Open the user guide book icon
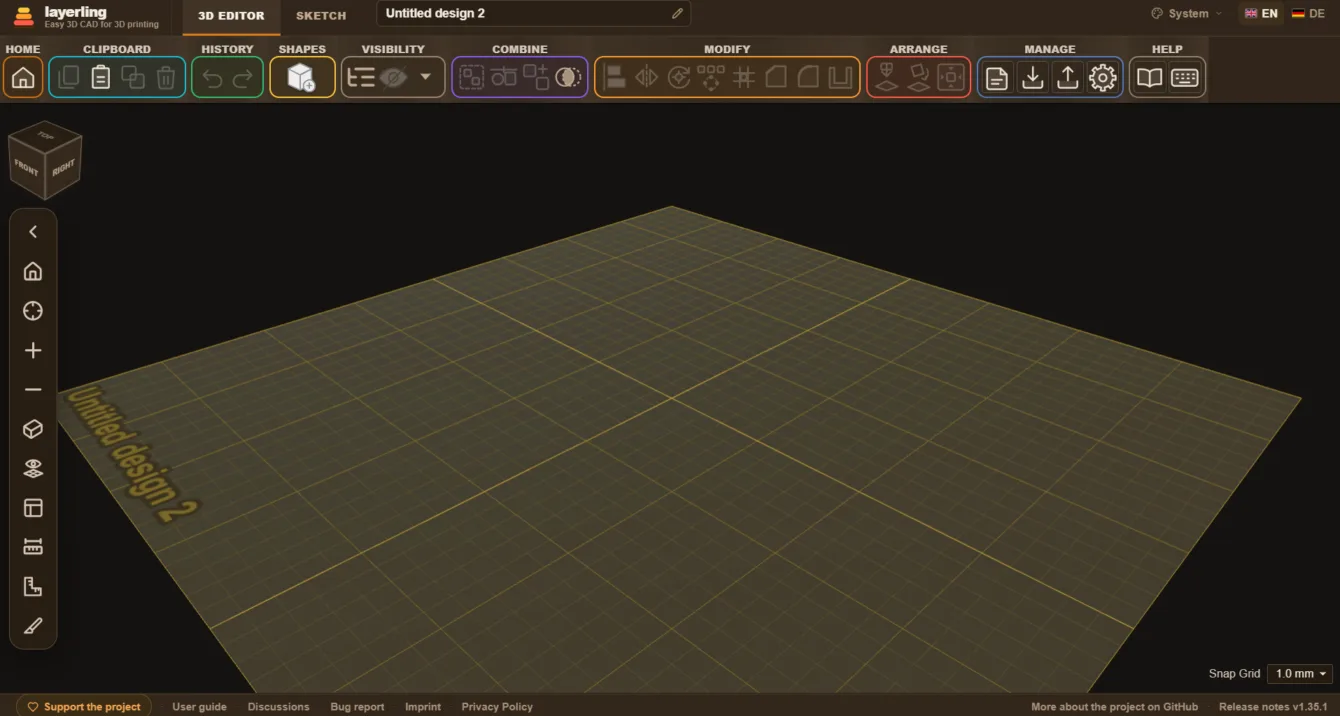The height and width of the screenshot is (716, 1340). point(1150,77)
